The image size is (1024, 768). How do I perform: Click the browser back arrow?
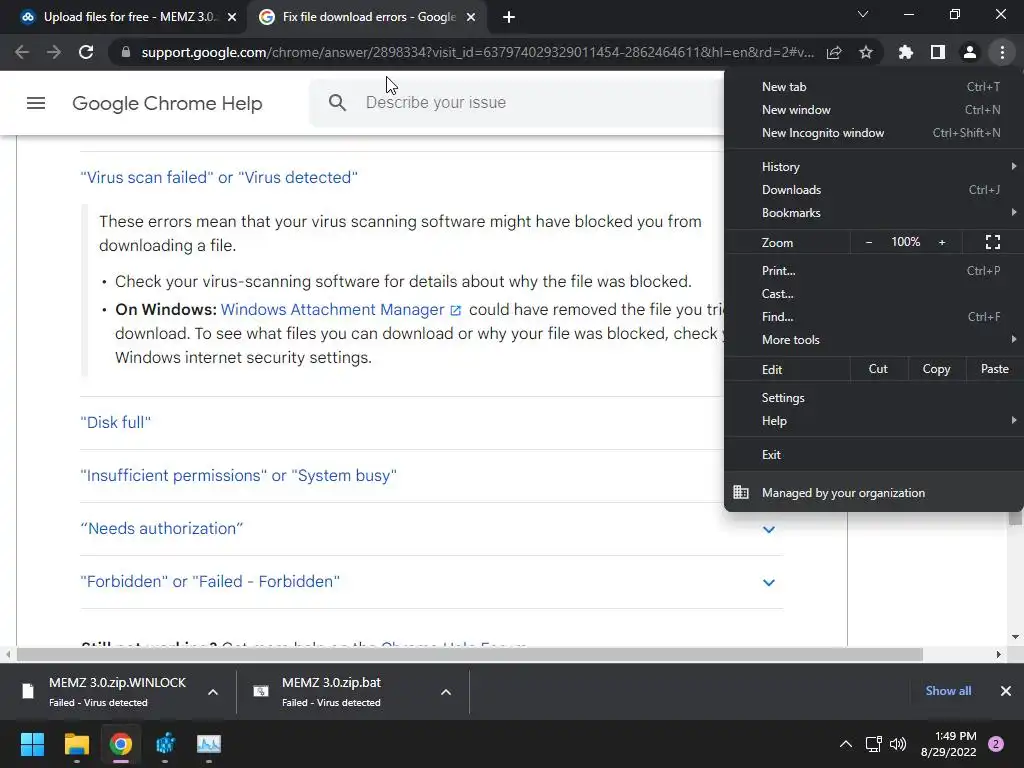pos(22,52)
